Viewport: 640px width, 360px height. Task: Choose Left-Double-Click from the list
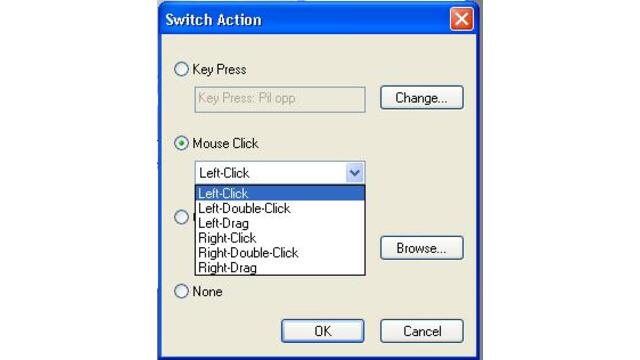tap(280, 208)
